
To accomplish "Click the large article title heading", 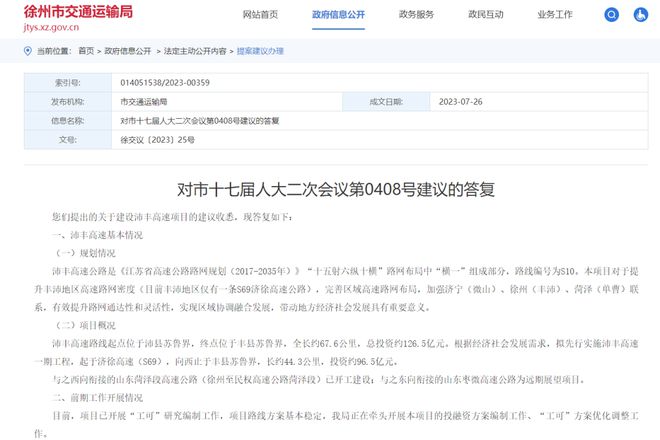I will click(x=336, y=189).
